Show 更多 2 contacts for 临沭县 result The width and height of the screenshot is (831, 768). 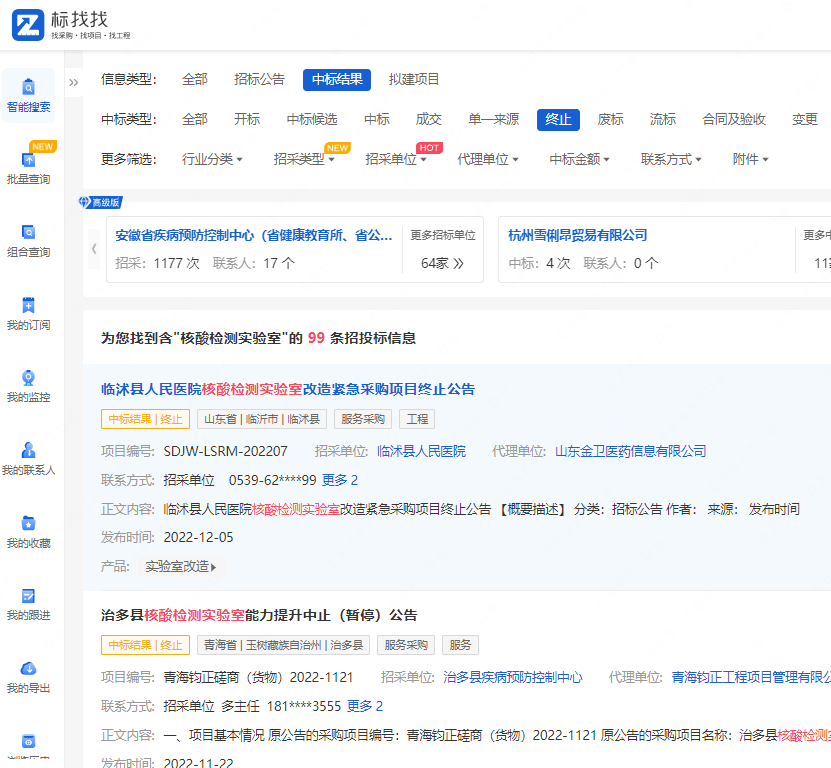click(x=340, y=480)
